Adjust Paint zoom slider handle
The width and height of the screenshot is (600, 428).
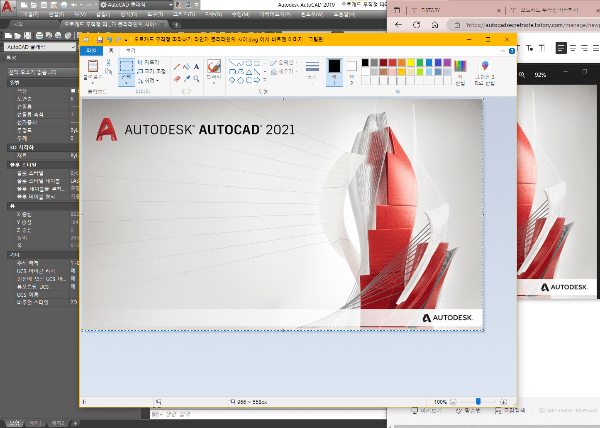pos(478,402)
